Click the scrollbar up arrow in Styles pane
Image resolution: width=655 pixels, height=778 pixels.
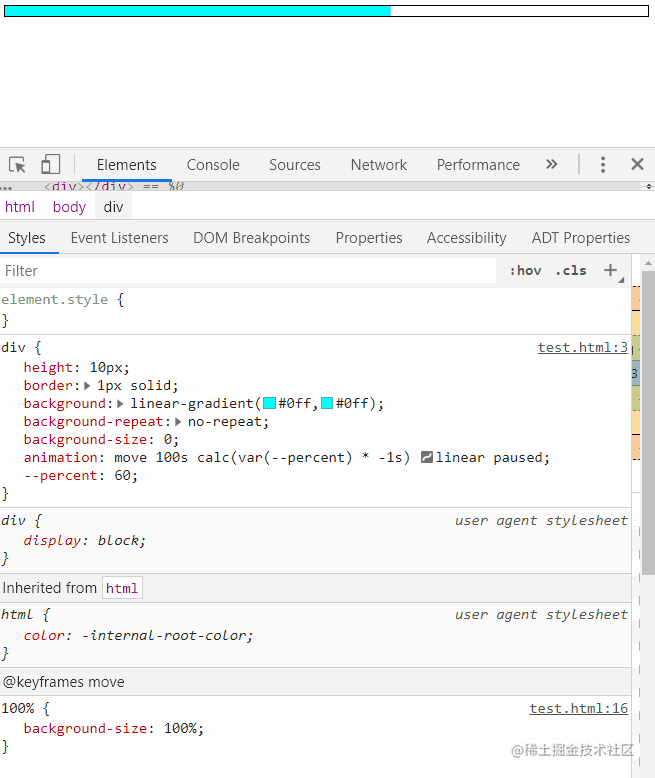coord(648,262)
